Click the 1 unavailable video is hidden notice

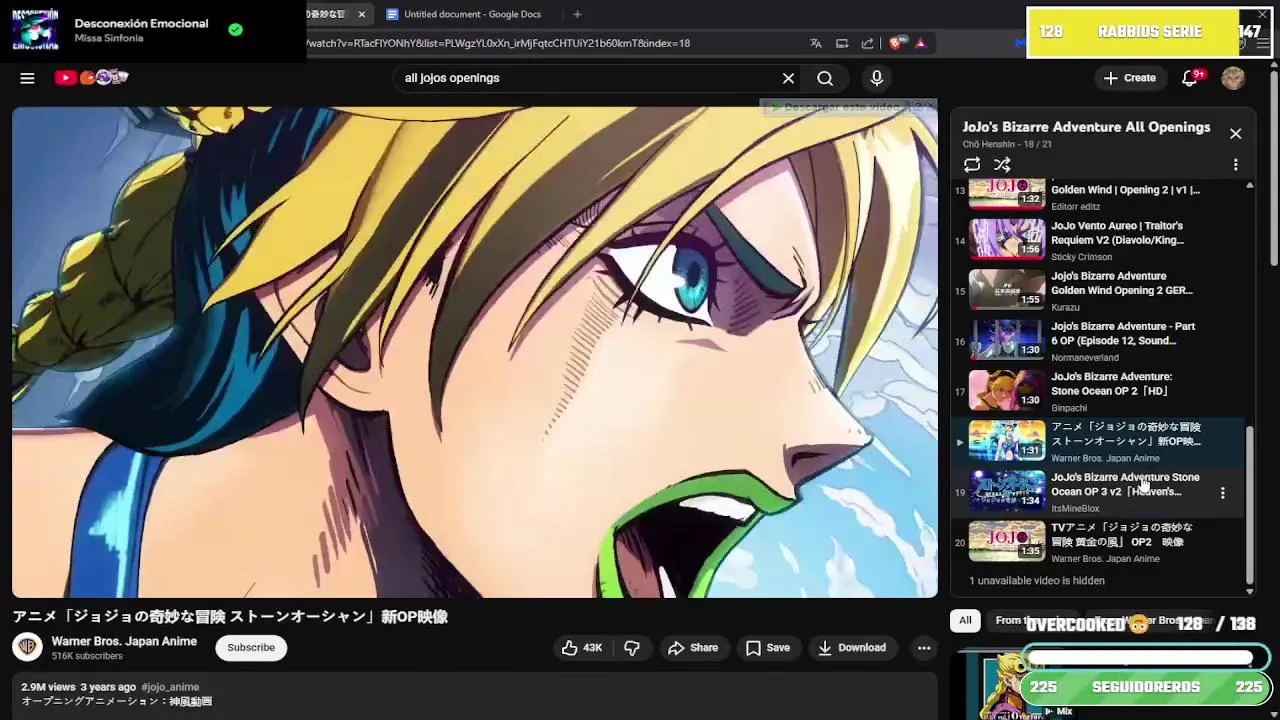1036,580
